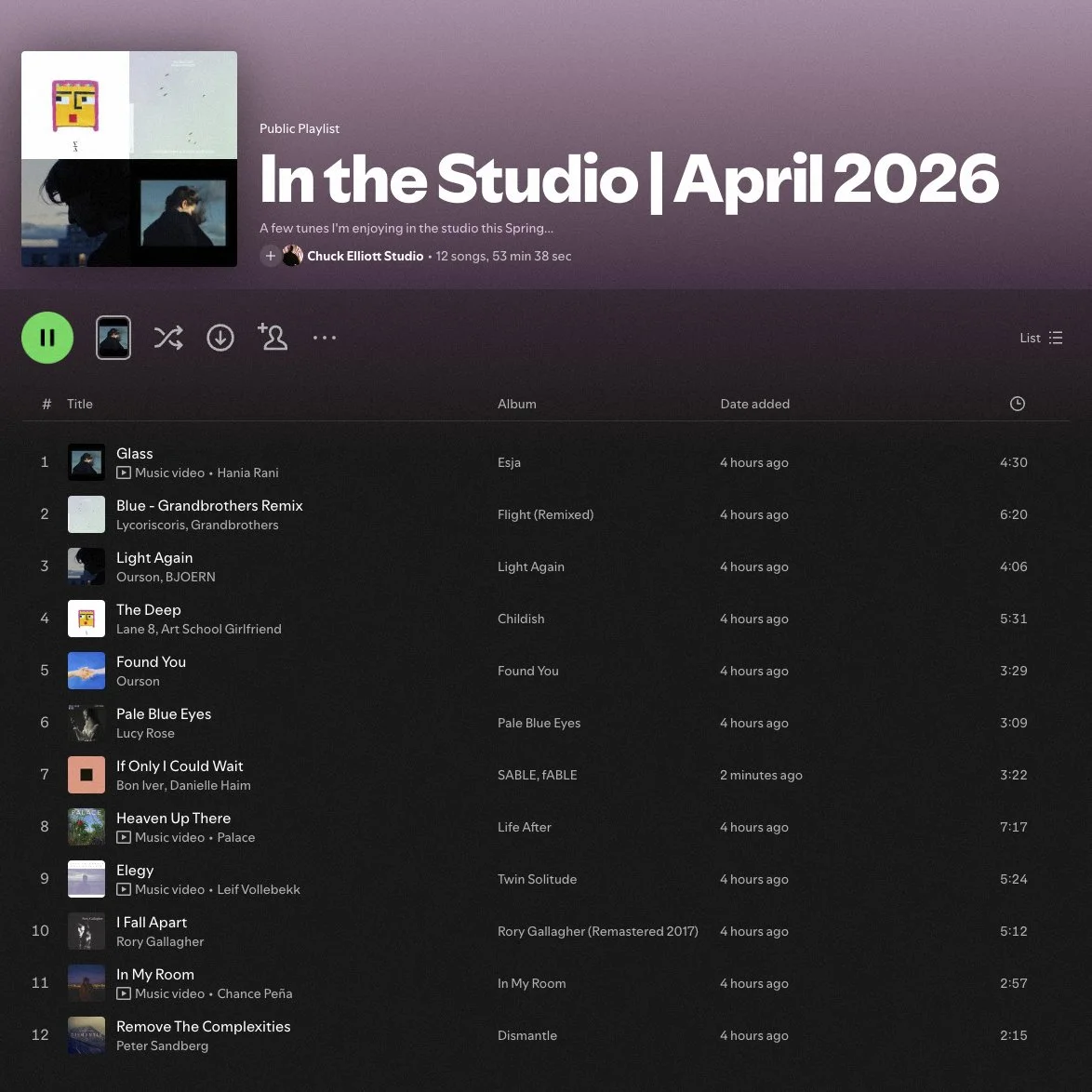Open artist Bon Iver
This screenshot has height=1092, width=1092.
[x=140, y=786]
